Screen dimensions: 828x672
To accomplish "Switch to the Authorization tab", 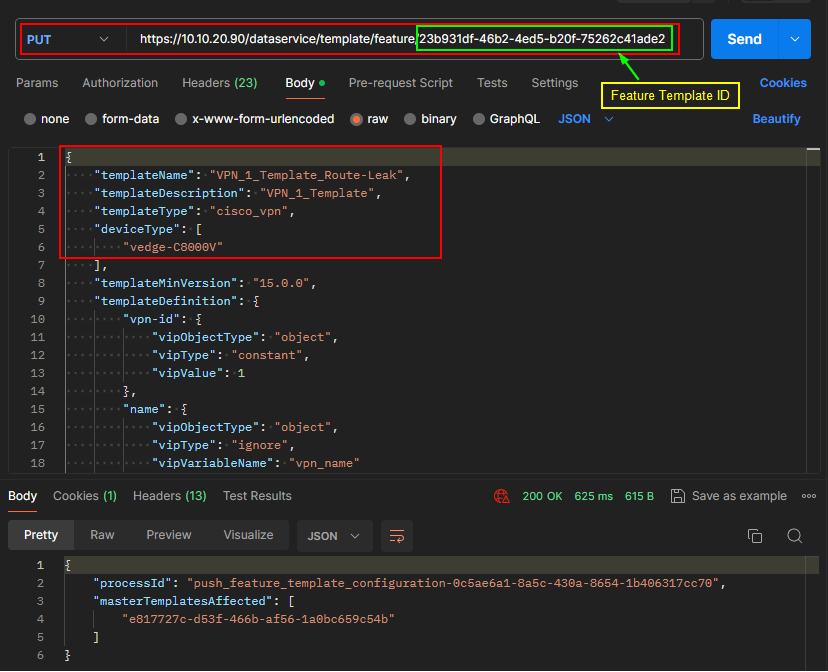I will pos(120,83).
